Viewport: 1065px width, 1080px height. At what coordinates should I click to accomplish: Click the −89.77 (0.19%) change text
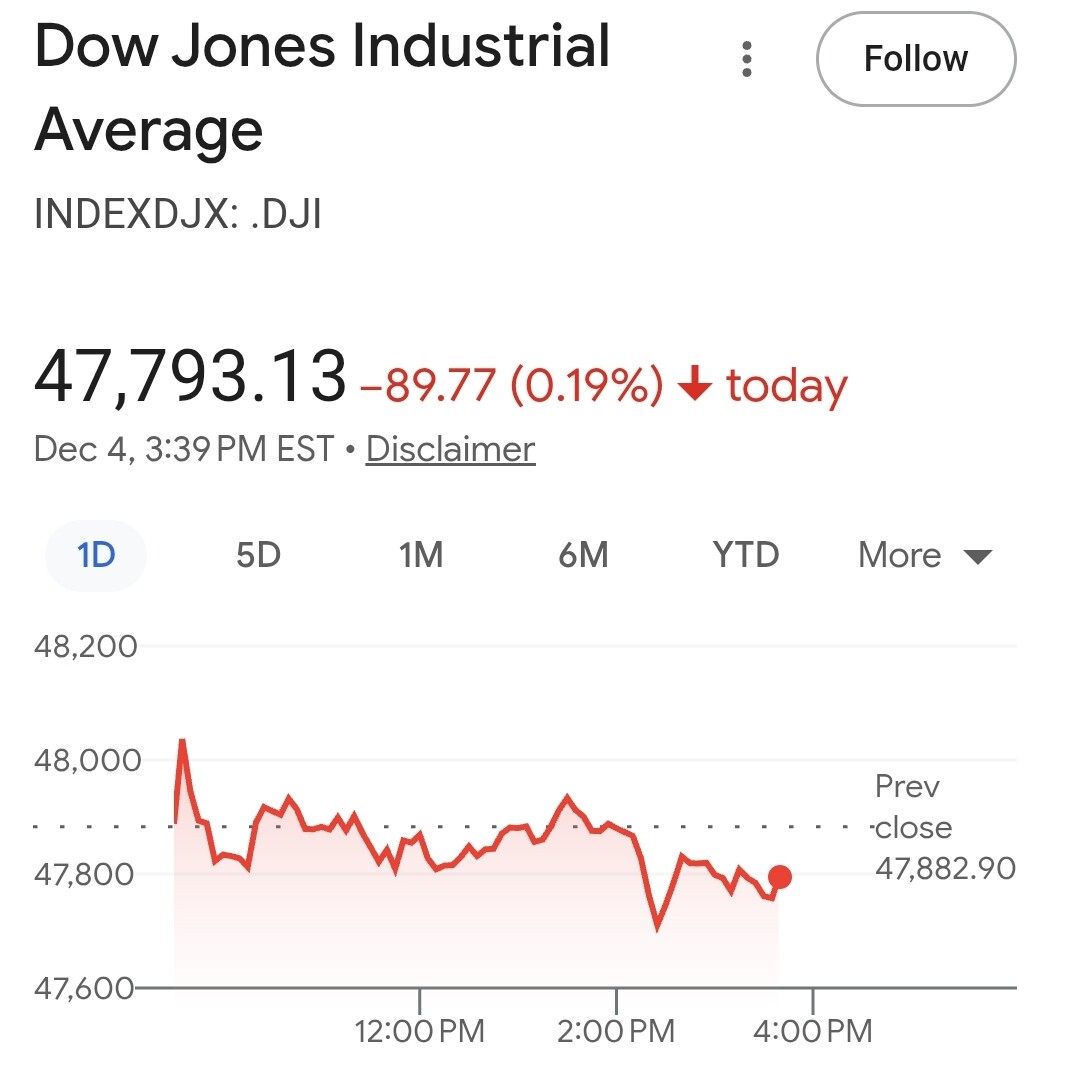[x=510, y=386]
